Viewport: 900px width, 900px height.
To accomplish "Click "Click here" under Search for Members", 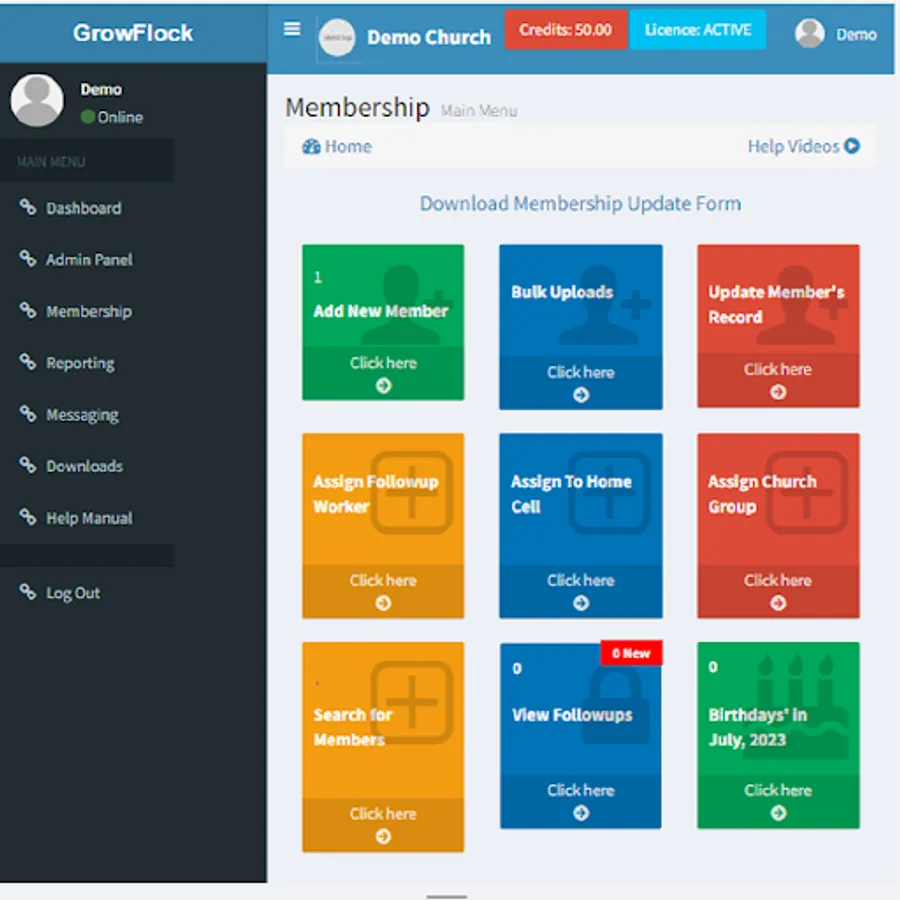I will [x=383, y=814].
